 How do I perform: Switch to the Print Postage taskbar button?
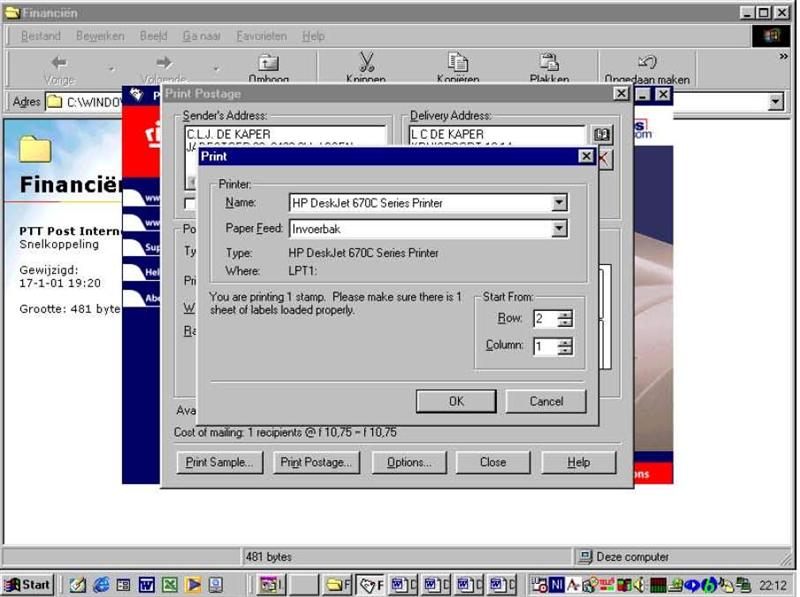(371, 585)
